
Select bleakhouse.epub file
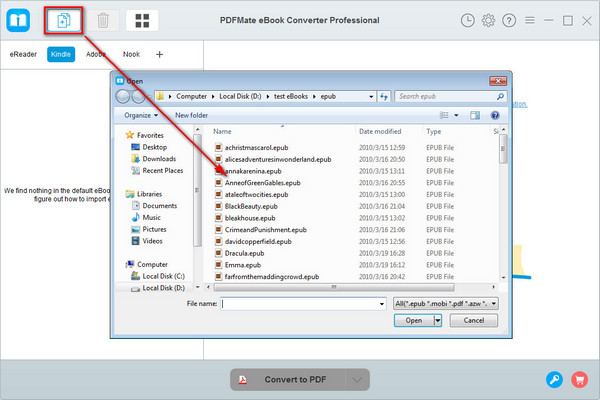click(245, 218)
